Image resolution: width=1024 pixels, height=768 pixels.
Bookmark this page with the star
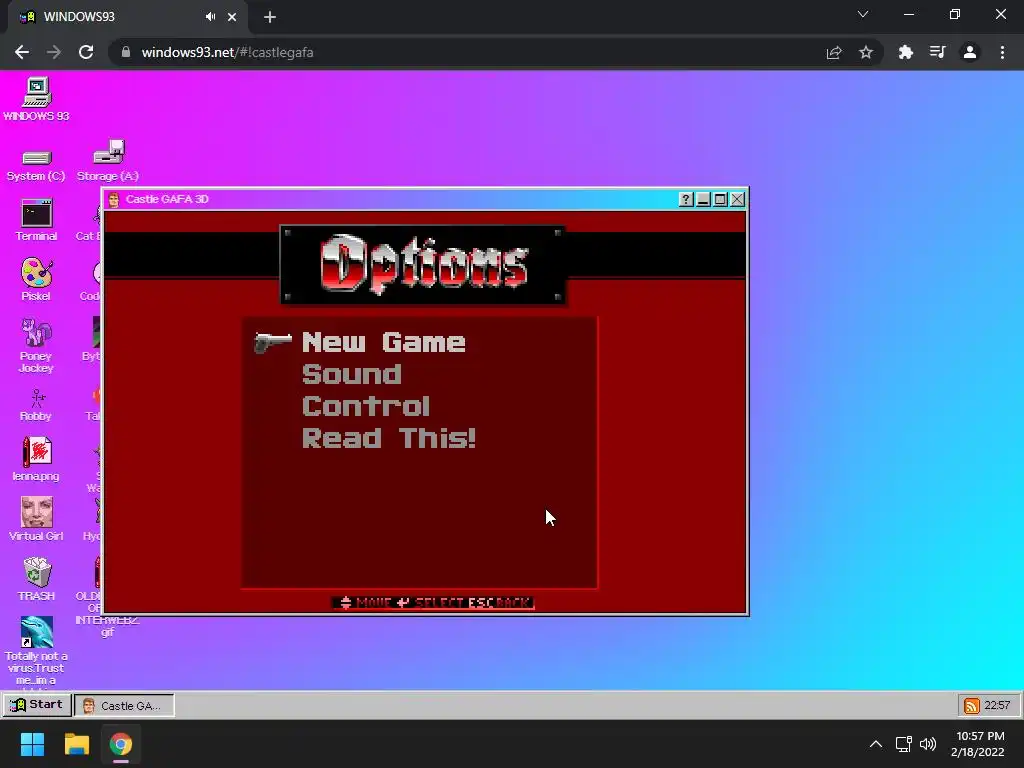[x=866, y=52]
